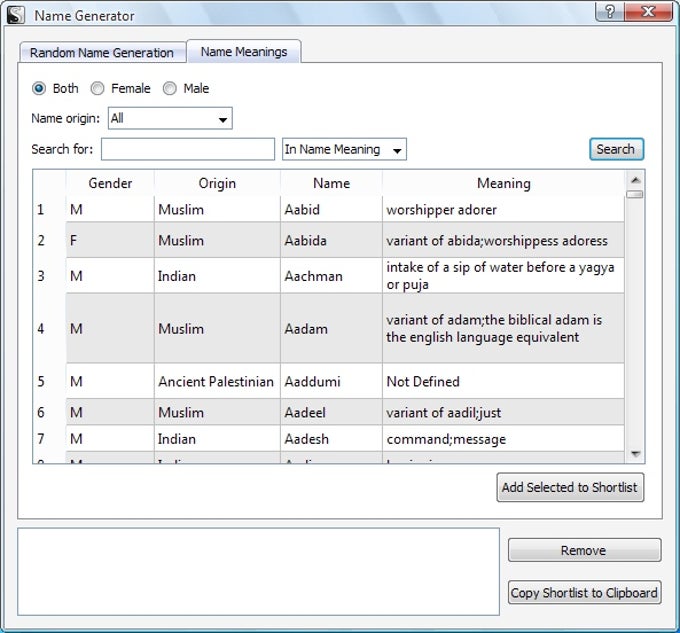Click the Muslim origin cell for Aadam
Viewport: 680px width, 633px height.
[217, 328]
